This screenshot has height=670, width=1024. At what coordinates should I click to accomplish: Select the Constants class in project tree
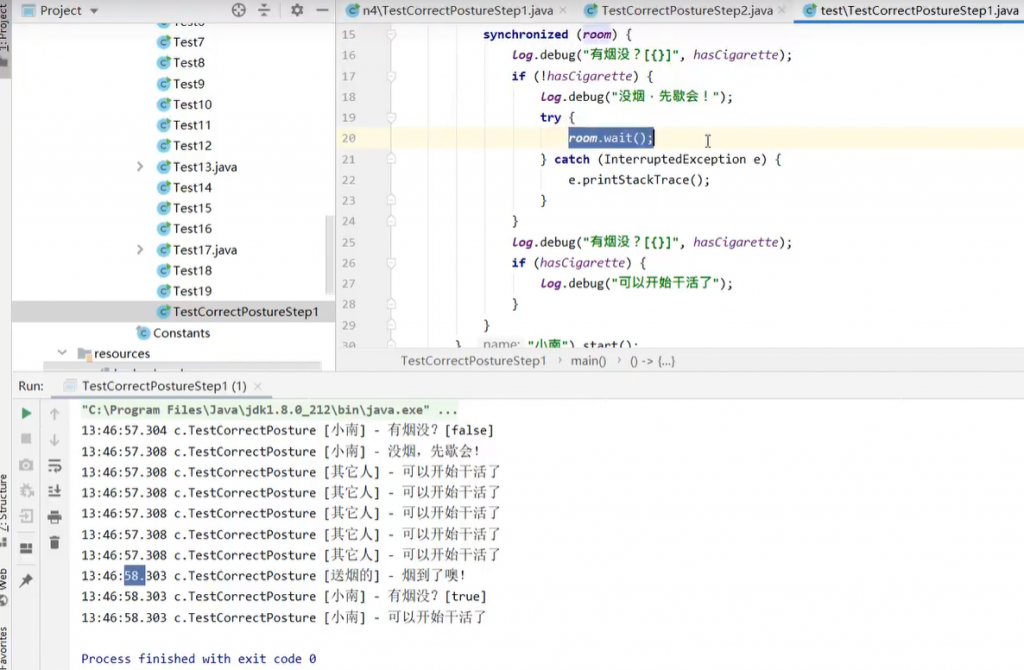[x=181, y=333]
